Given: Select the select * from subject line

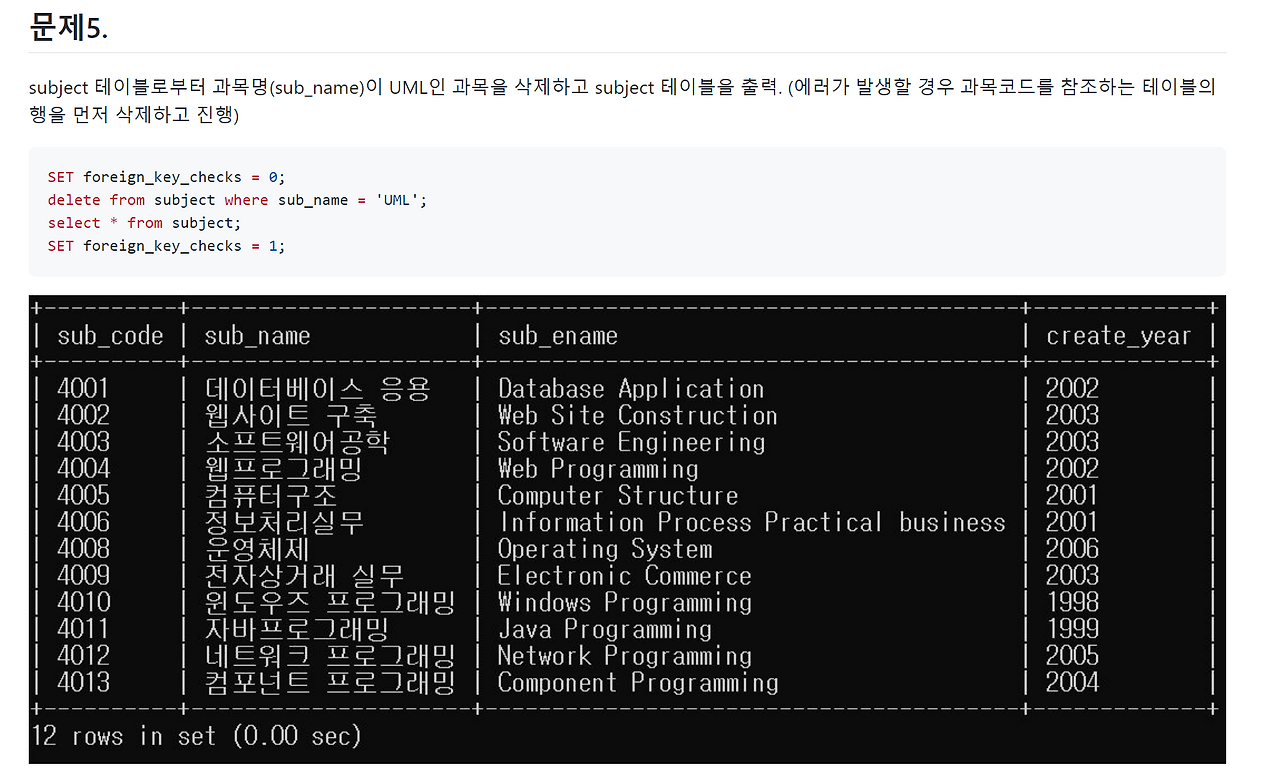Looking at the screenshot, I should click(143, 222).
